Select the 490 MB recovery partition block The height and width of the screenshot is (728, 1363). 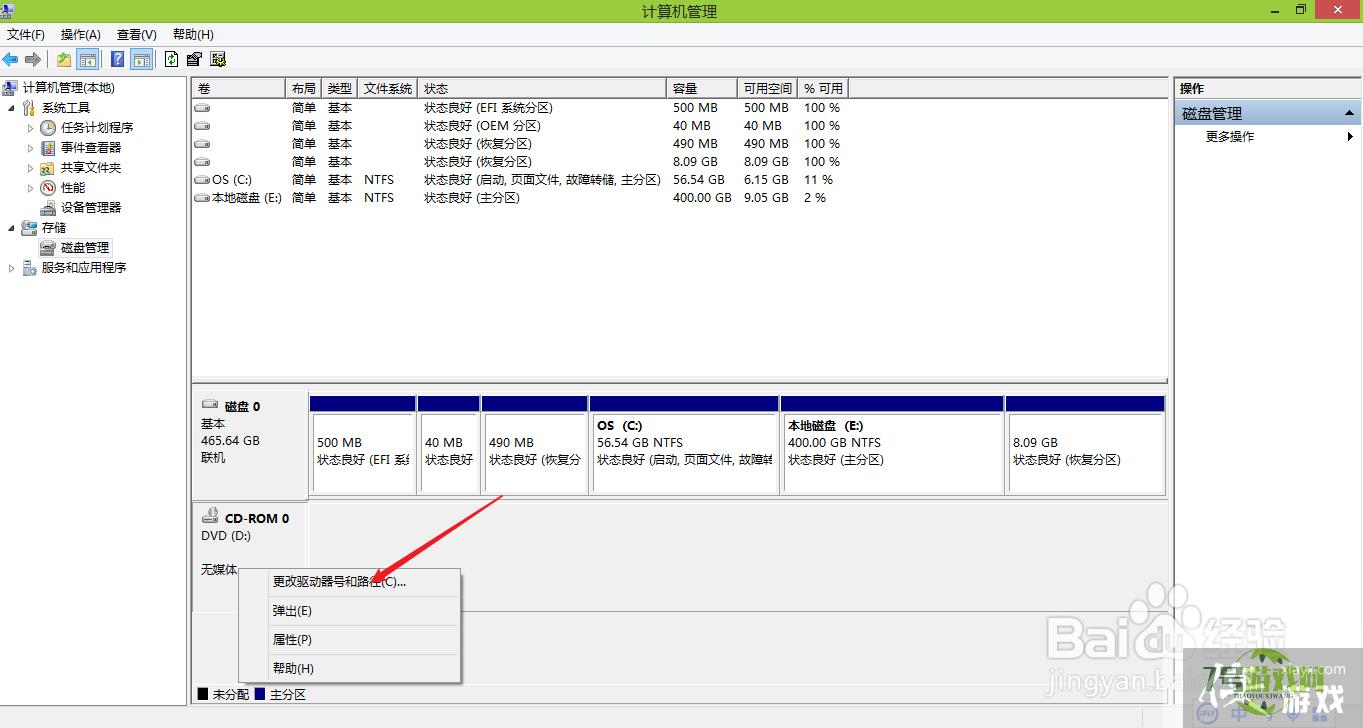pyautogui.click(x=534, y=444)
